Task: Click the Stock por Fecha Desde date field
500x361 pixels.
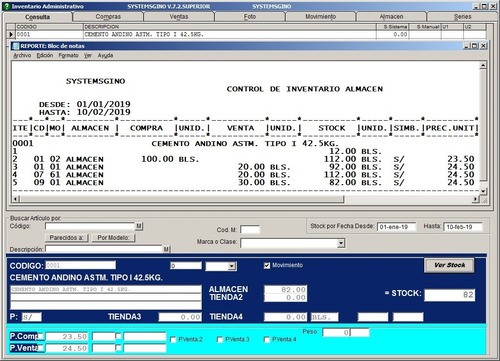Action: click(396, 227)
